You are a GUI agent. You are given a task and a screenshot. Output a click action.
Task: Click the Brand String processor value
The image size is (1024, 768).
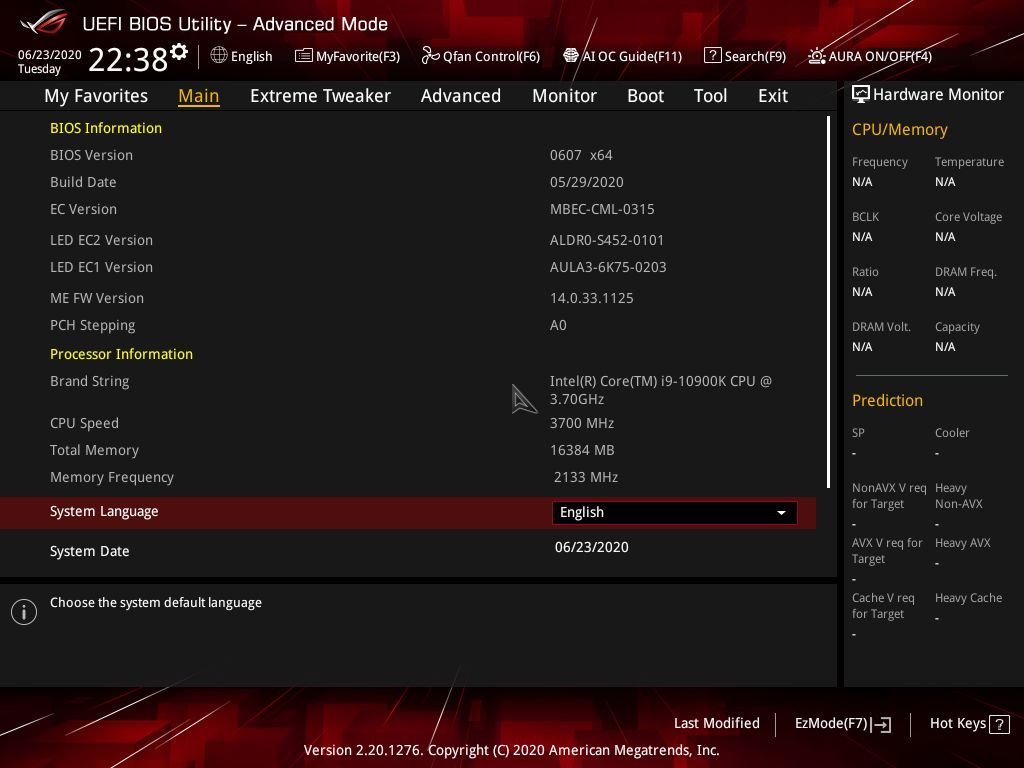661,390
